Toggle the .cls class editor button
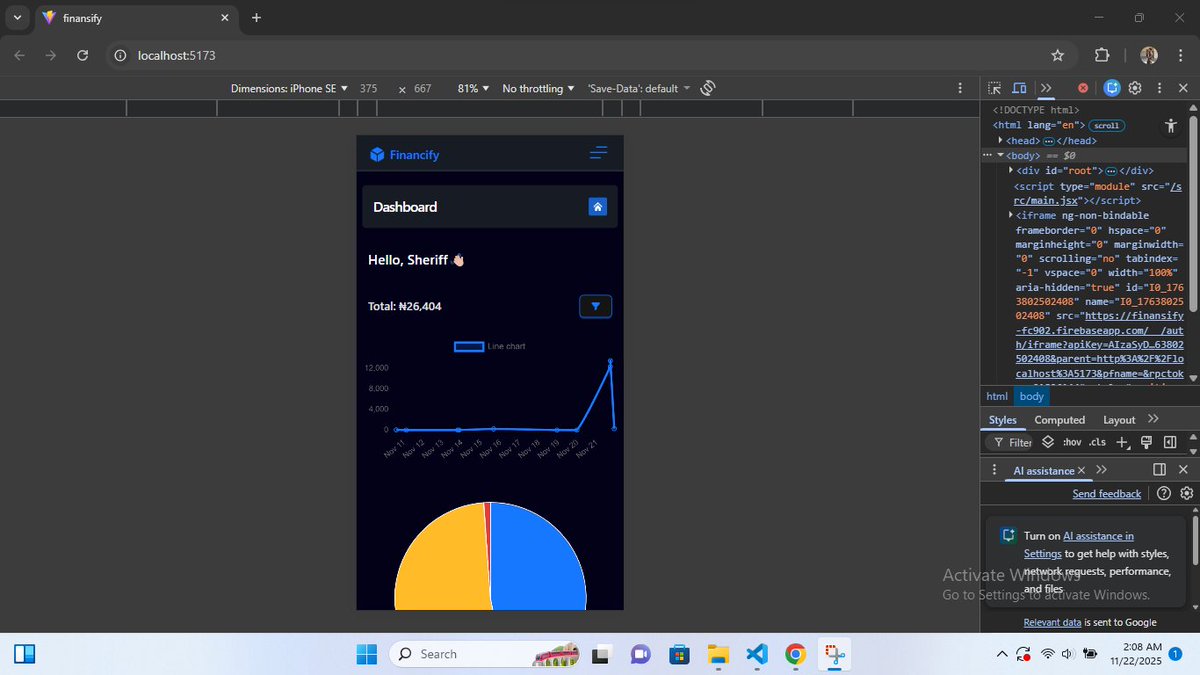The width and height of the screenshot is (1200, 675). point(1098,442)
